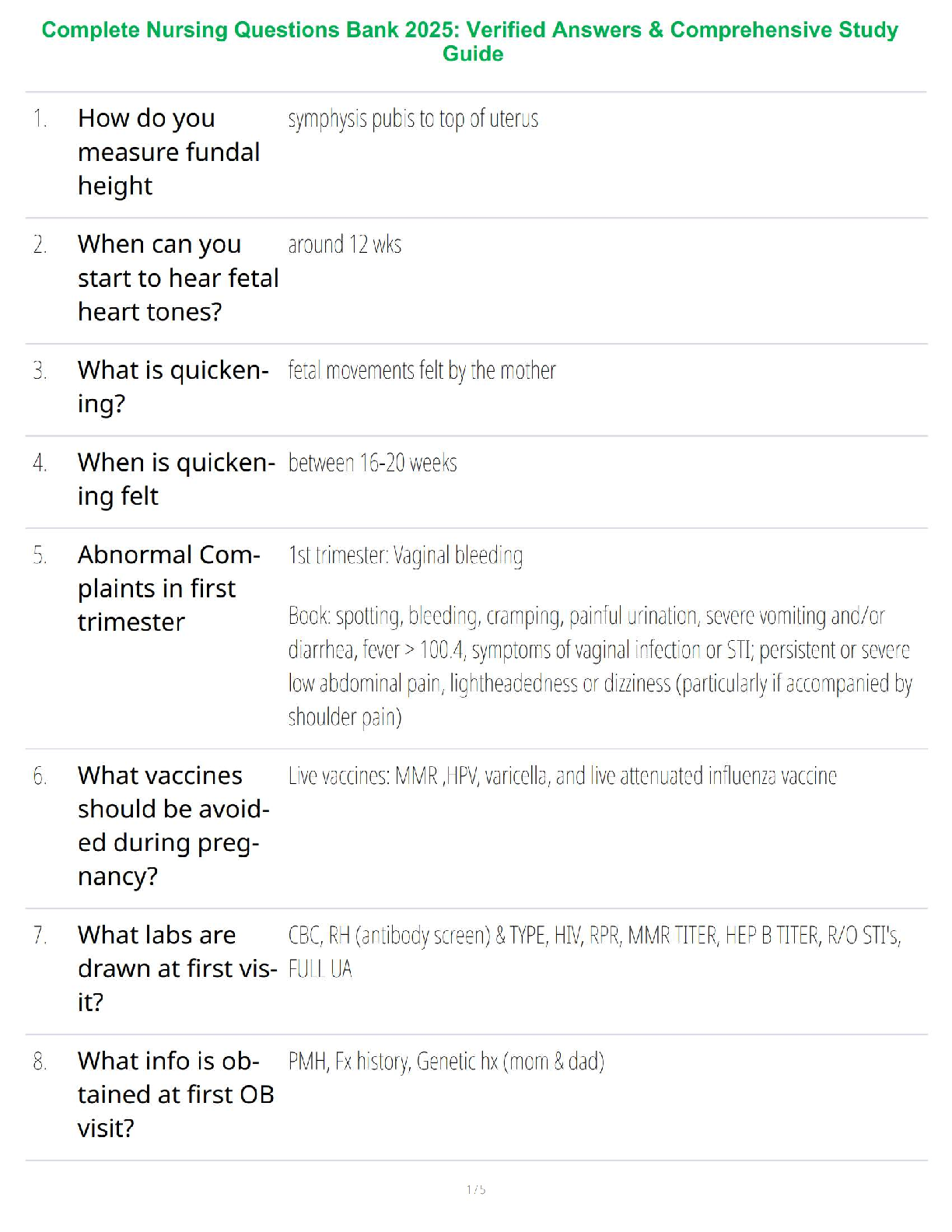Click the answer beginning 'CBC, RH (antibody screen)'
The width and height of the screenshot is (952, 1232).
[594, 951]
